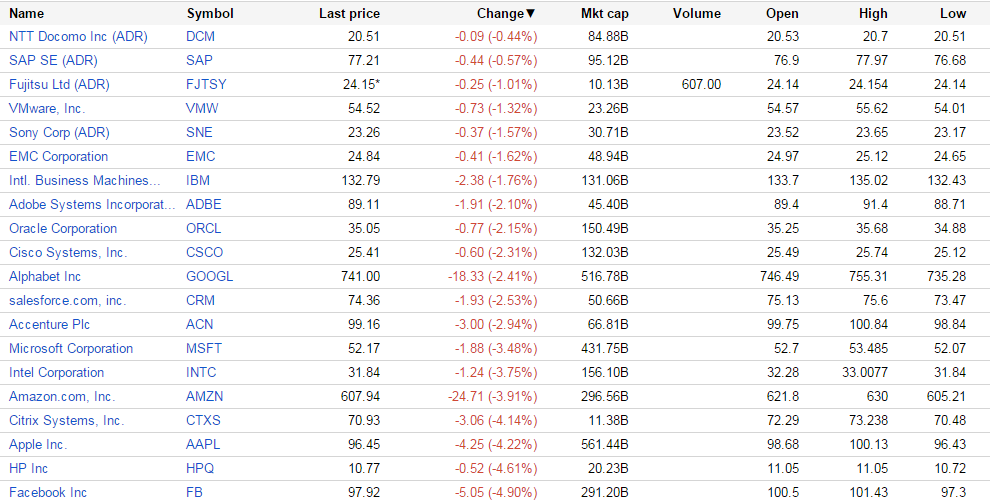Sort by the Volume column header
The height and width of the screenshot is (501, 990).
click(696, 14)
